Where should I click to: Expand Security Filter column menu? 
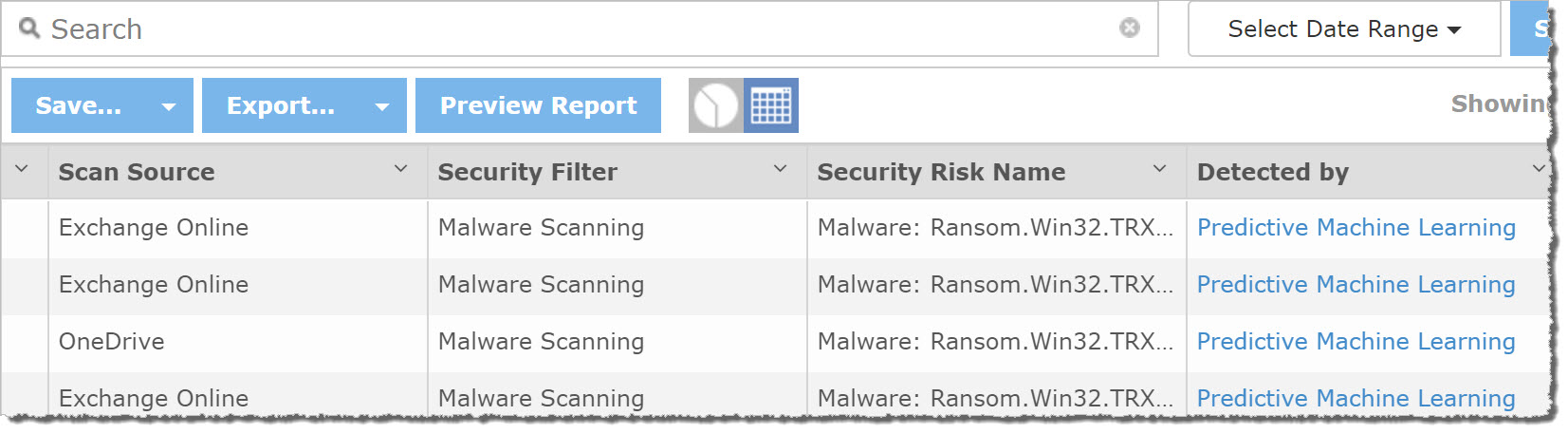pos(780,169)
